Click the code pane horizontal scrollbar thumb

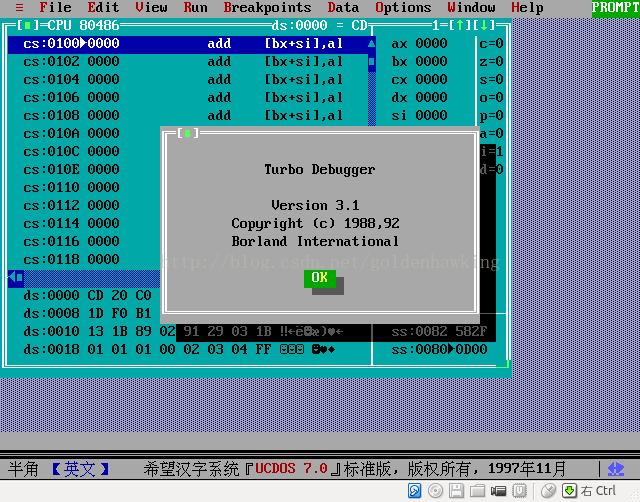coord(20,278)
